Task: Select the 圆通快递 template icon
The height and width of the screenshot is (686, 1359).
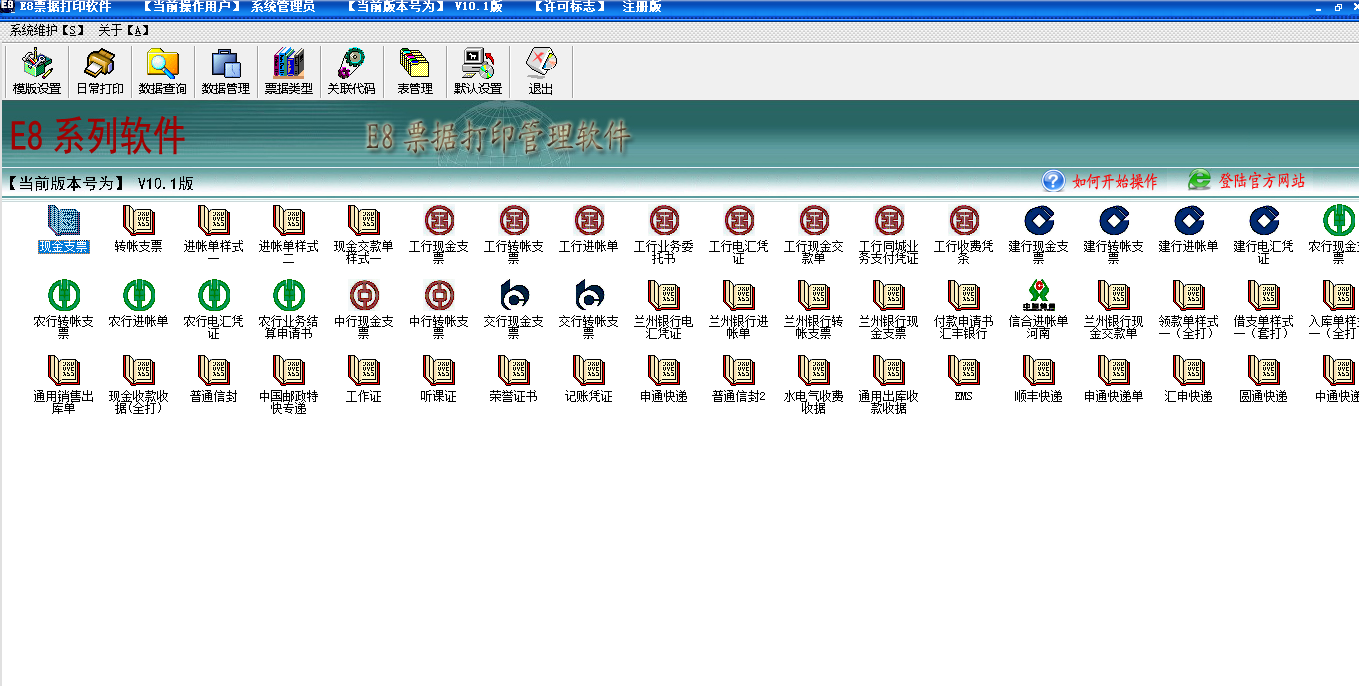Action: 1263,380
